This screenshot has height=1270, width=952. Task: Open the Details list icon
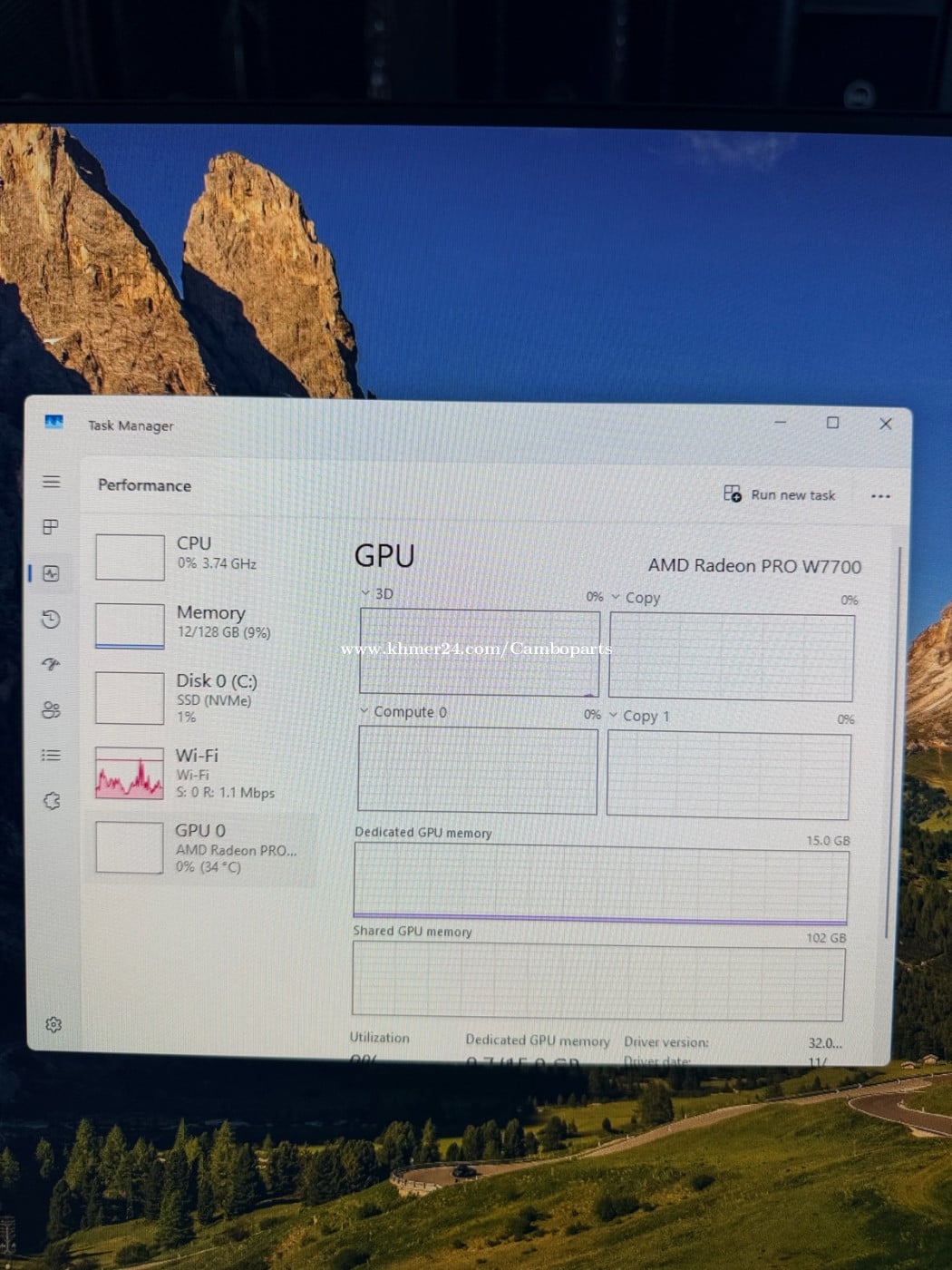51,755
